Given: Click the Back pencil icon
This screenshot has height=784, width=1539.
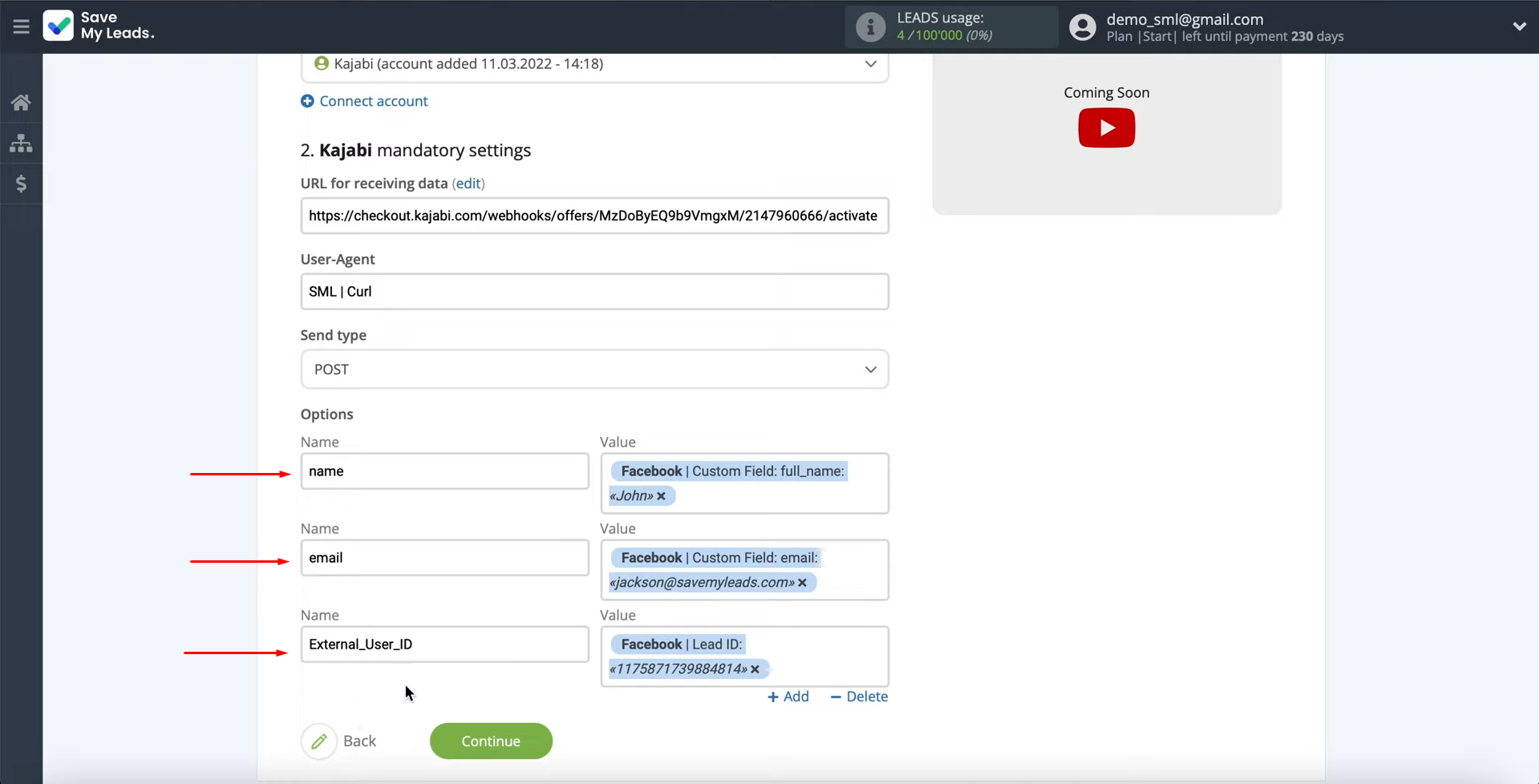Looking at the screenshot, I should pyautogui.click(x=318, y=742).
